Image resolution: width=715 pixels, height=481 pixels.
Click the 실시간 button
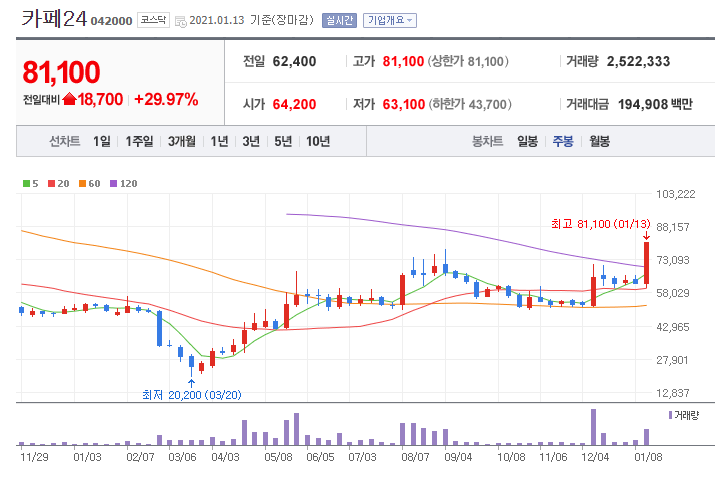coord(339,21)
